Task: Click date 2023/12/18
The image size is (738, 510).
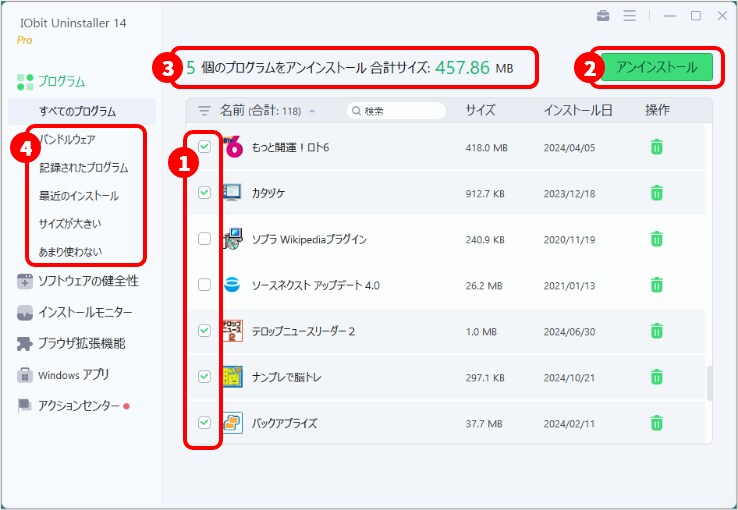Action: (x=570, y=193)
